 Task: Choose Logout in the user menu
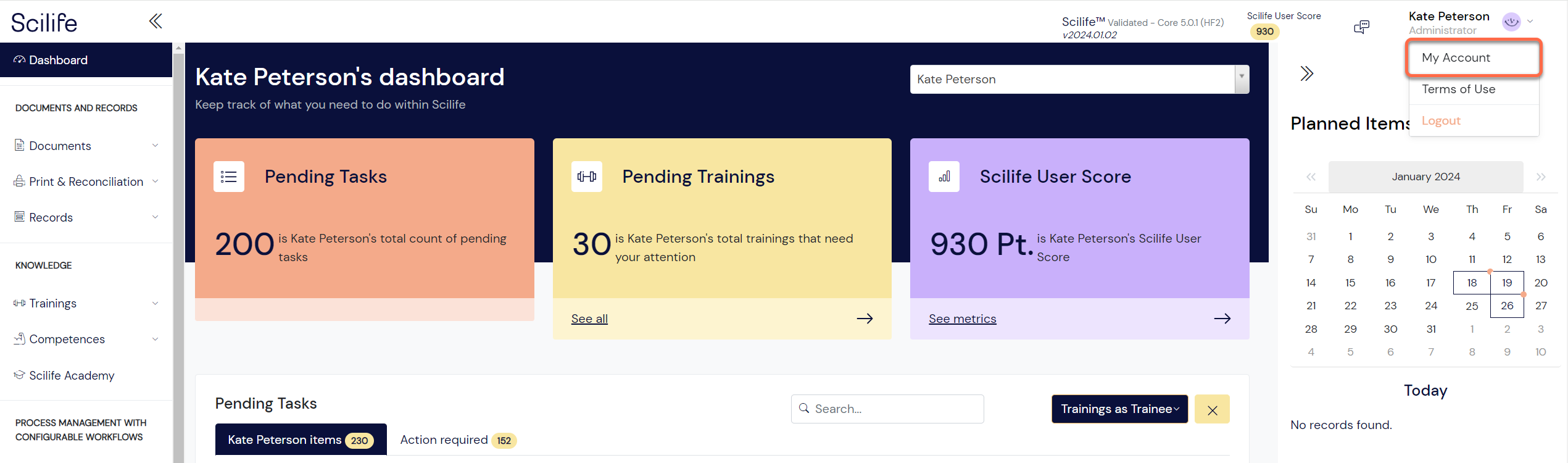[1441, 121]
